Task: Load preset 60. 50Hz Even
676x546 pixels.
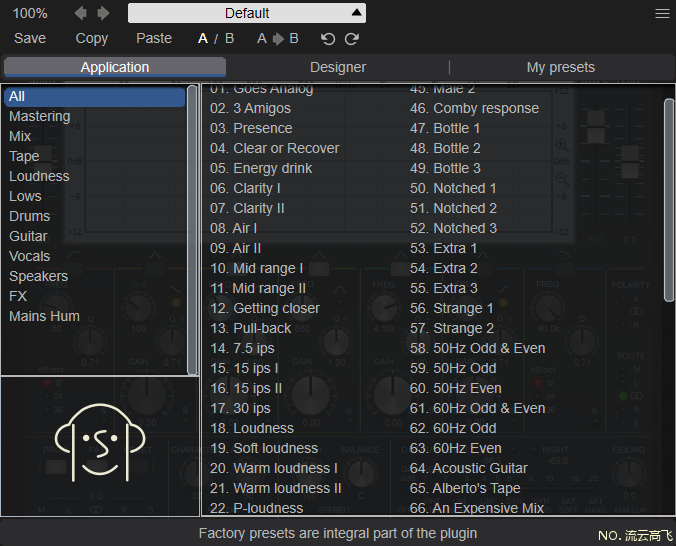Action: 456,388
